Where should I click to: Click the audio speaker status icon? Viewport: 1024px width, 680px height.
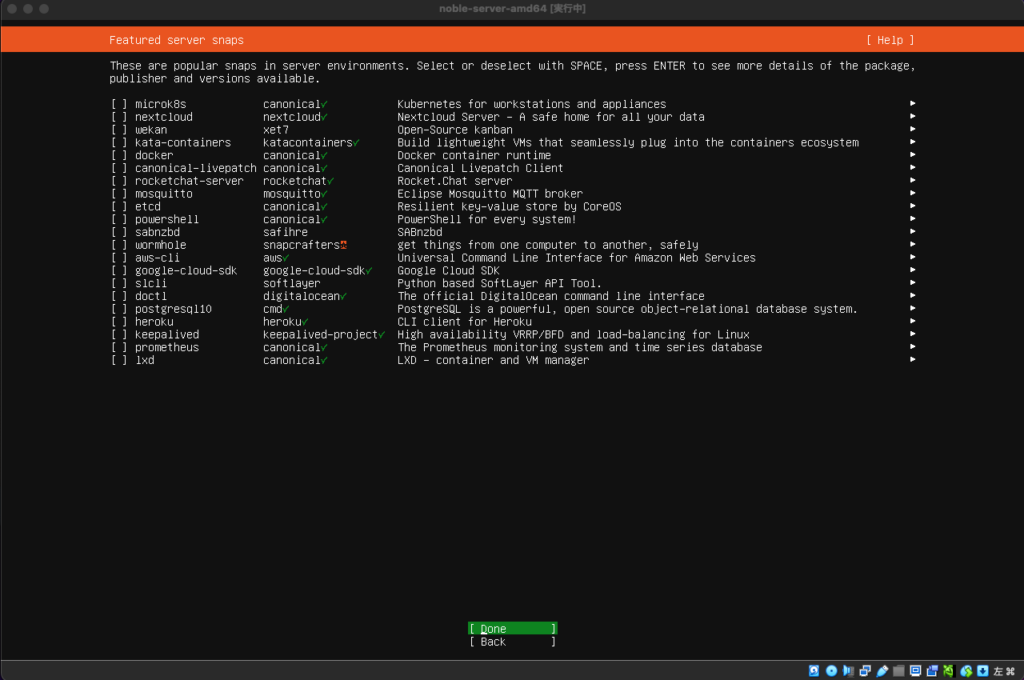click(x=848, y=671)
